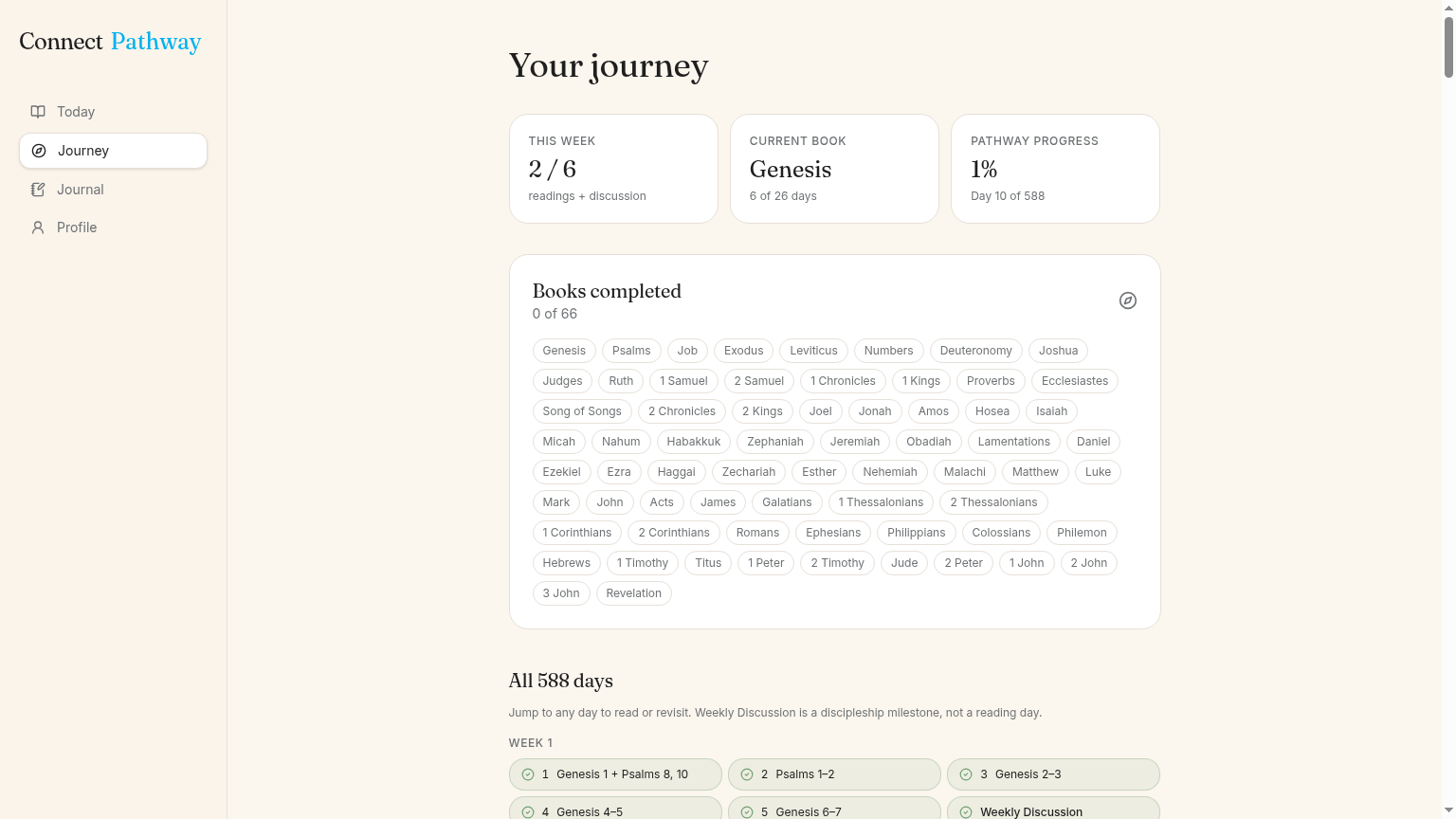Open day 3 Genesis 2–3 reading

pyautogui.click(x=1053, y=774)
